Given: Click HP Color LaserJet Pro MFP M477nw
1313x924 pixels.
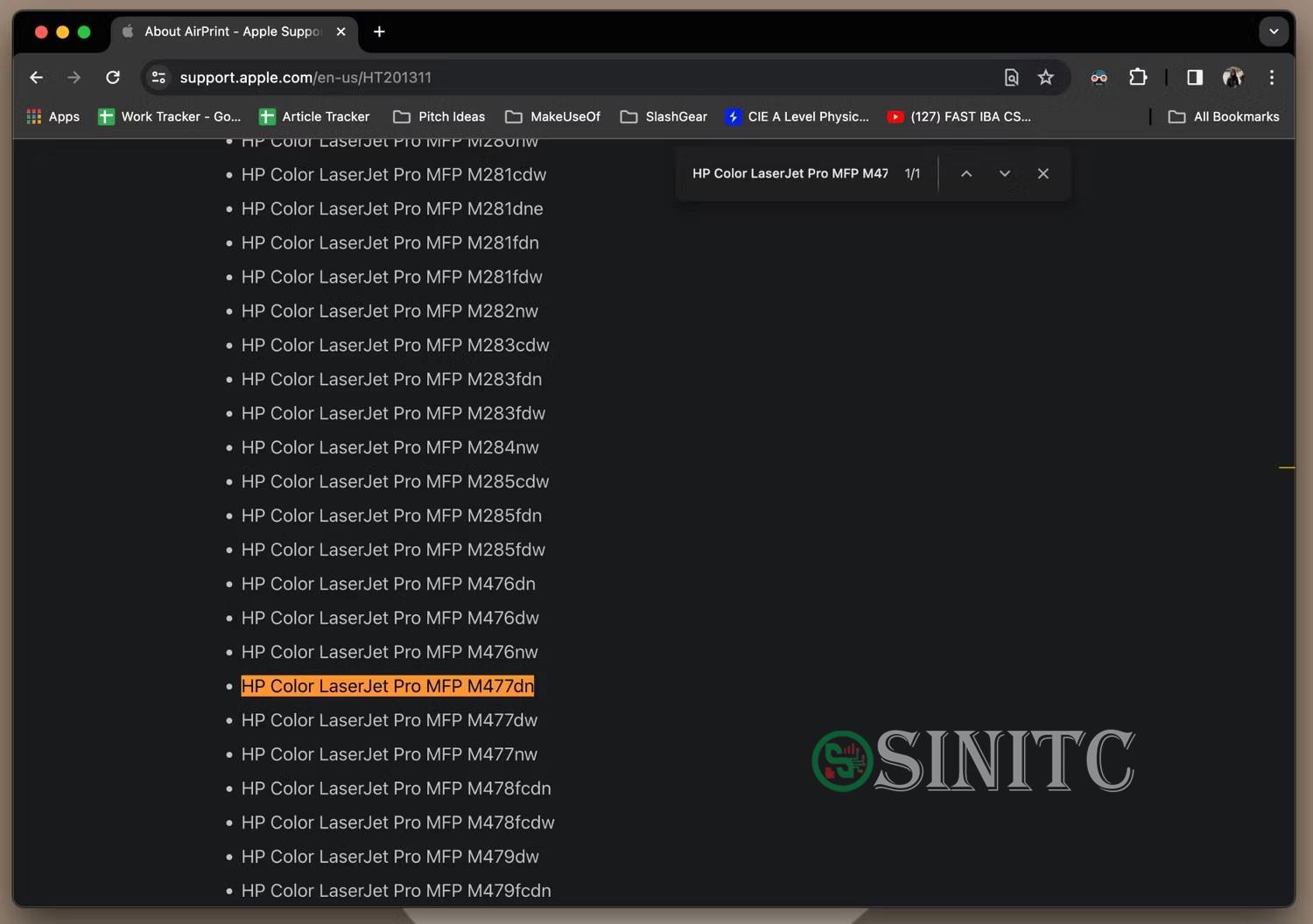Looking at the screenshot, I should [390, 755].
